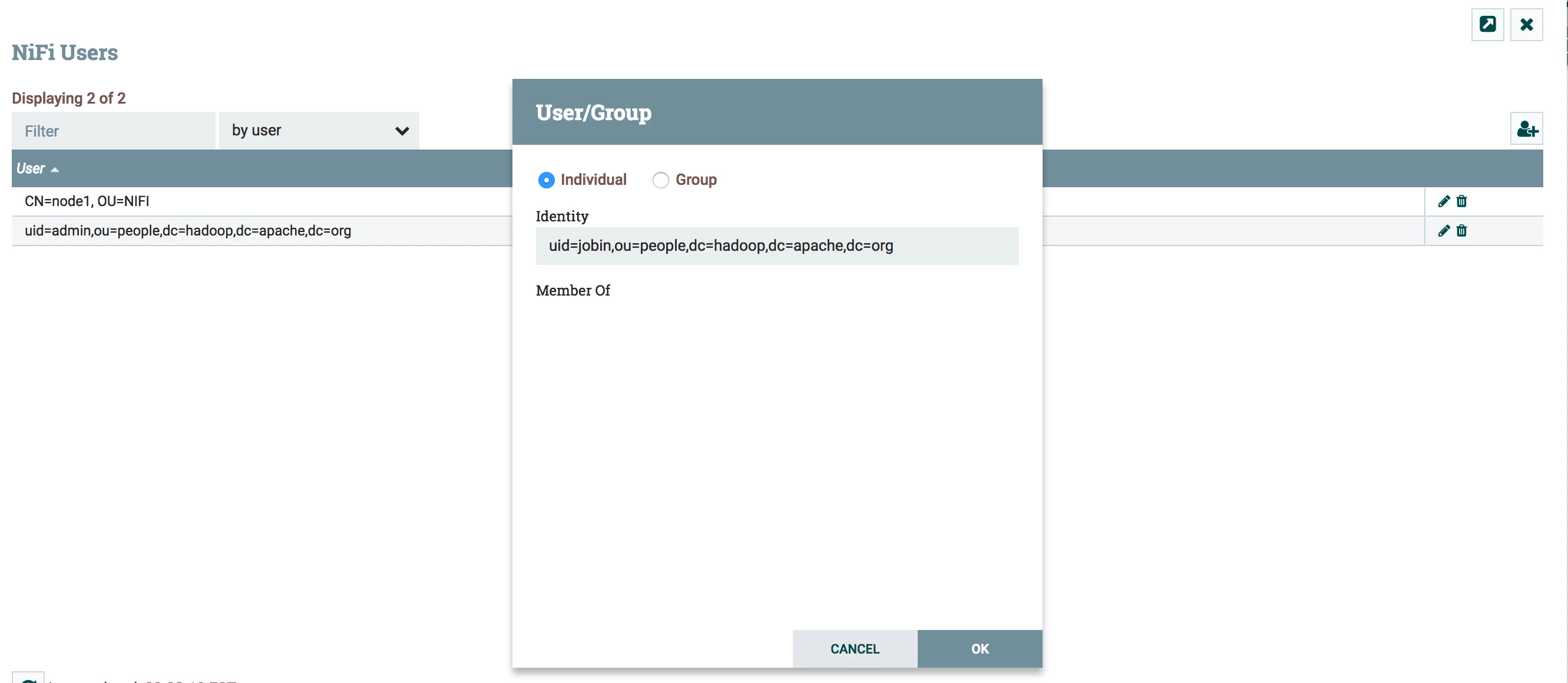Click into the Filter input box

pyautogui.click(x=113, y=131)
